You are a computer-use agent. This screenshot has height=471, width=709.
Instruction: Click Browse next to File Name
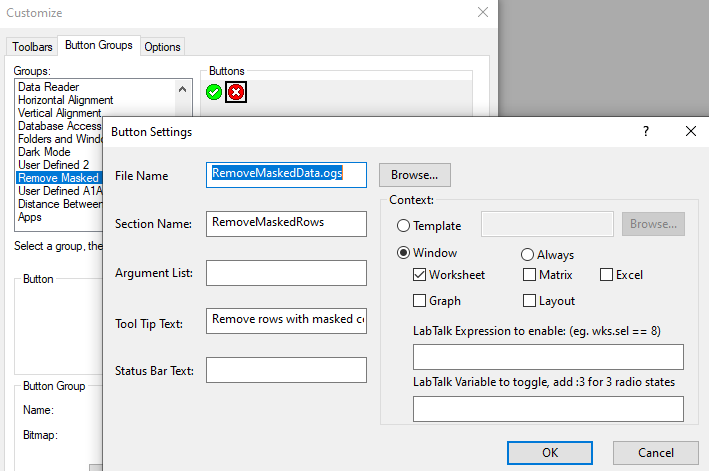(414, 175)
